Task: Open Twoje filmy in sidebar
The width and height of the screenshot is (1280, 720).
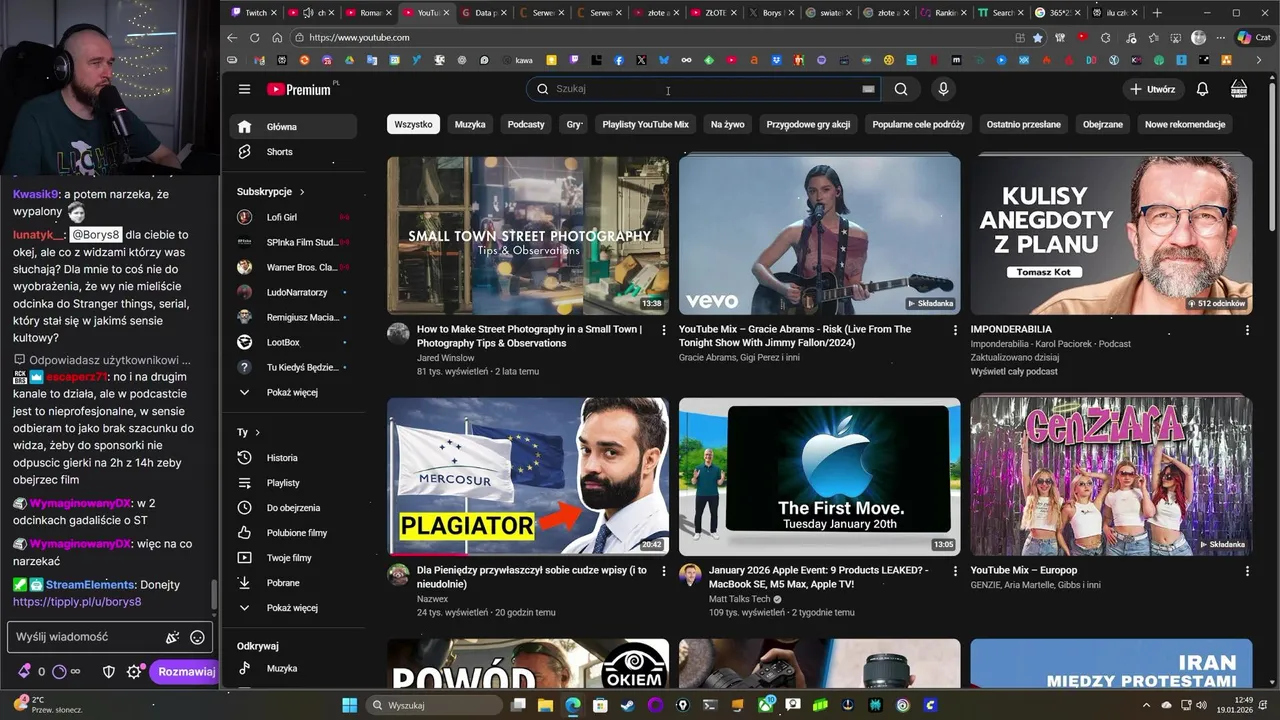Action: pos(294,558)
